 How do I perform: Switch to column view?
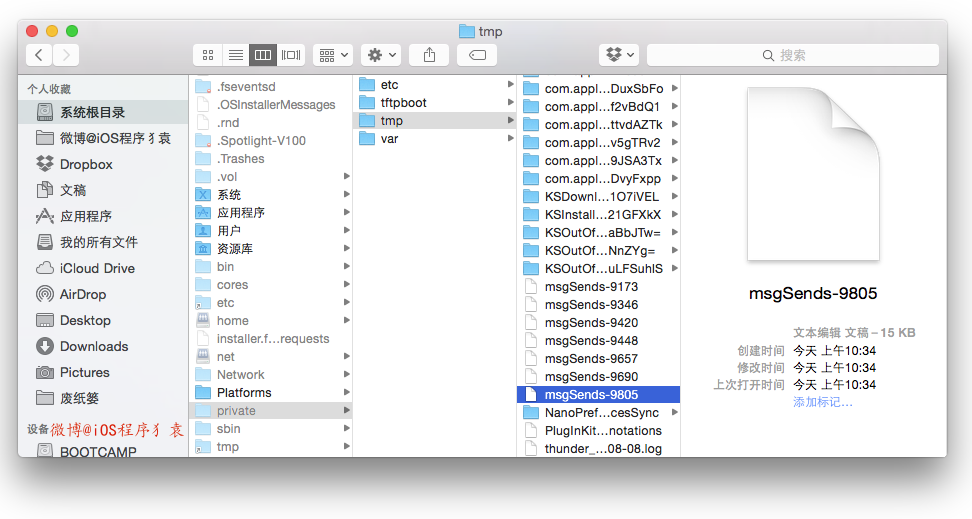[263, 55]
